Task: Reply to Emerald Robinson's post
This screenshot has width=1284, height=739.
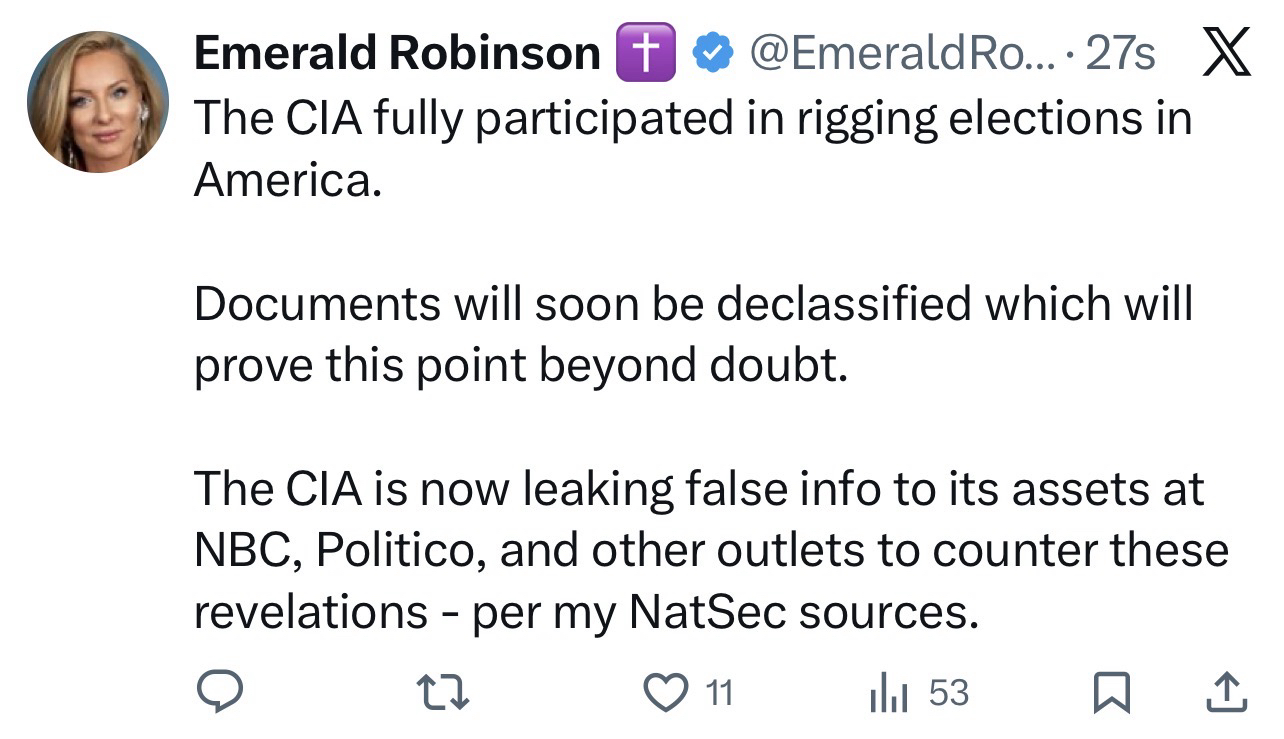Action: click(219, 693)
